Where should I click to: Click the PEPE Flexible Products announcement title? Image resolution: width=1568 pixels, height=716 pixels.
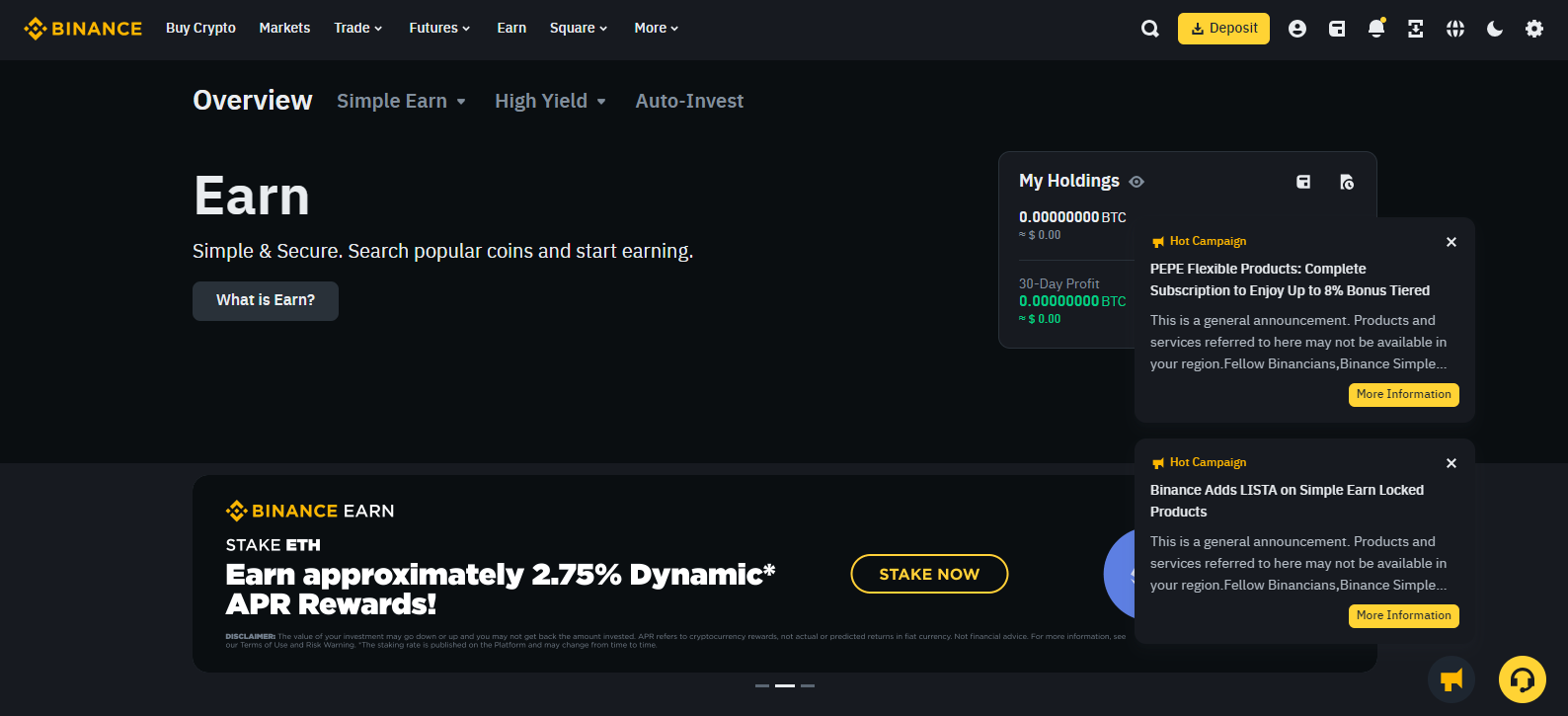click(1290, 279)
